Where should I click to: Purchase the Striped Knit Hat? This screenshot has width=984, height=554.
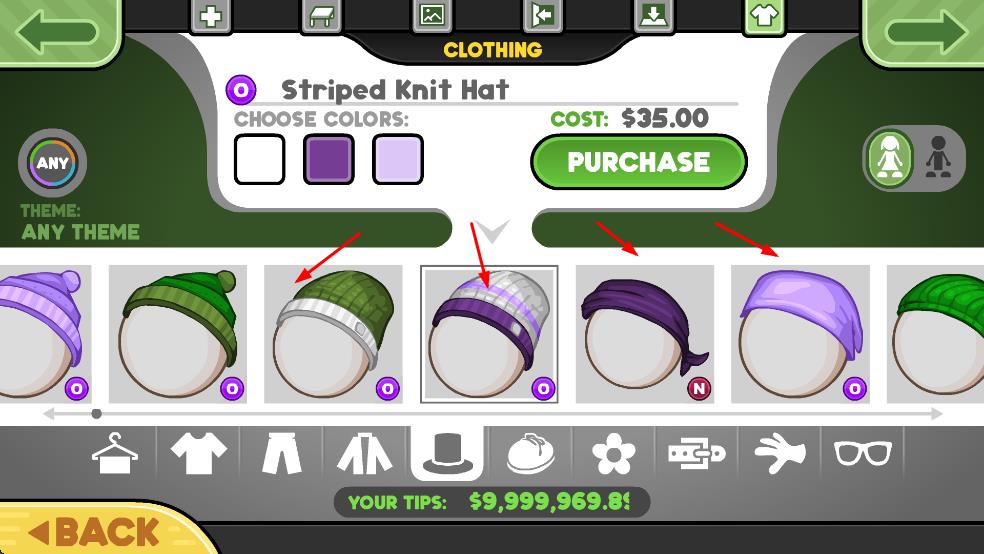(x=639, y=162)
